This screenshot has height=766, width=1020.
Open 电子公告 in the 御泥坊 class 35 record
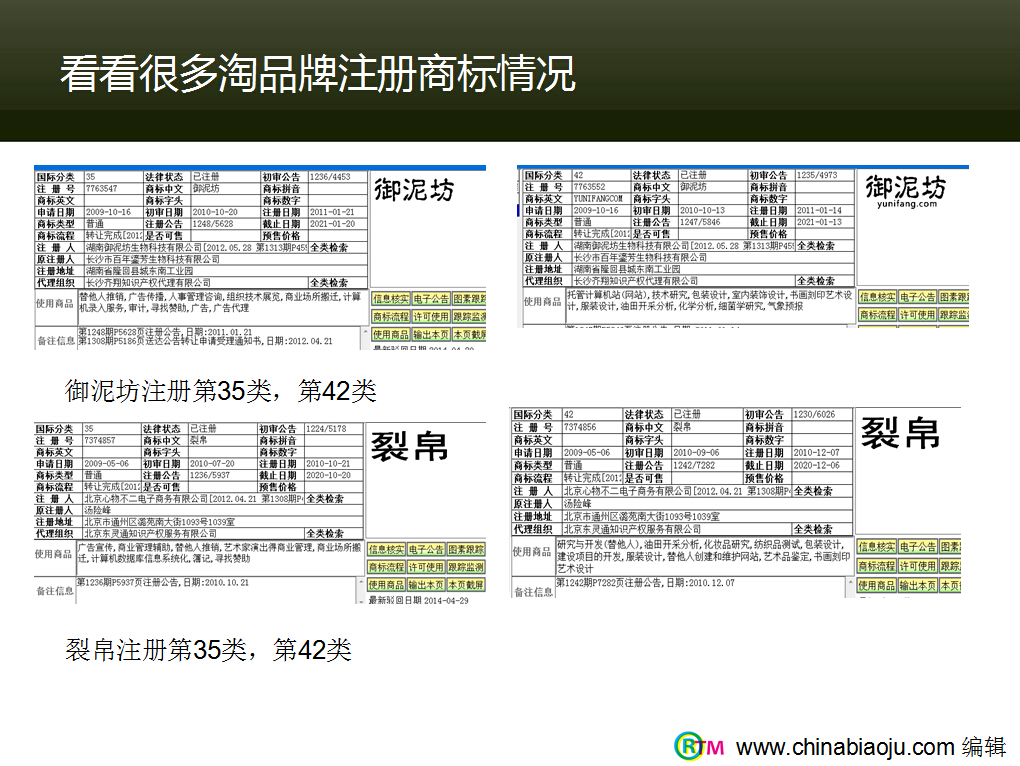pyautogui.click(x=431, y=299)
